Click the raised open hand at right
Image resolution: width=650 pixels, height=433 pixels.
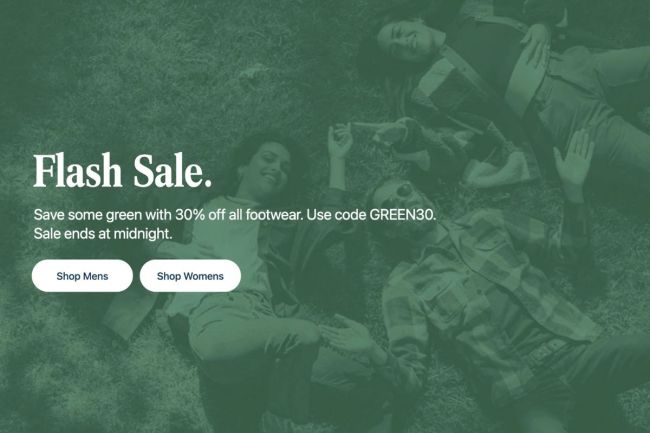pyautogui.click(x=575, y=160)
